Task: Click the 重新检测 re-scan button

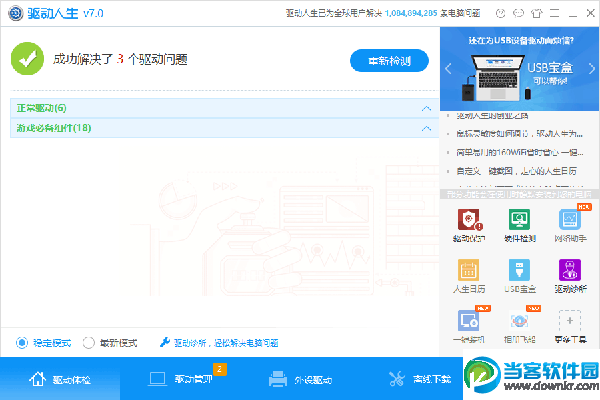Action: [x=389, y=60]
